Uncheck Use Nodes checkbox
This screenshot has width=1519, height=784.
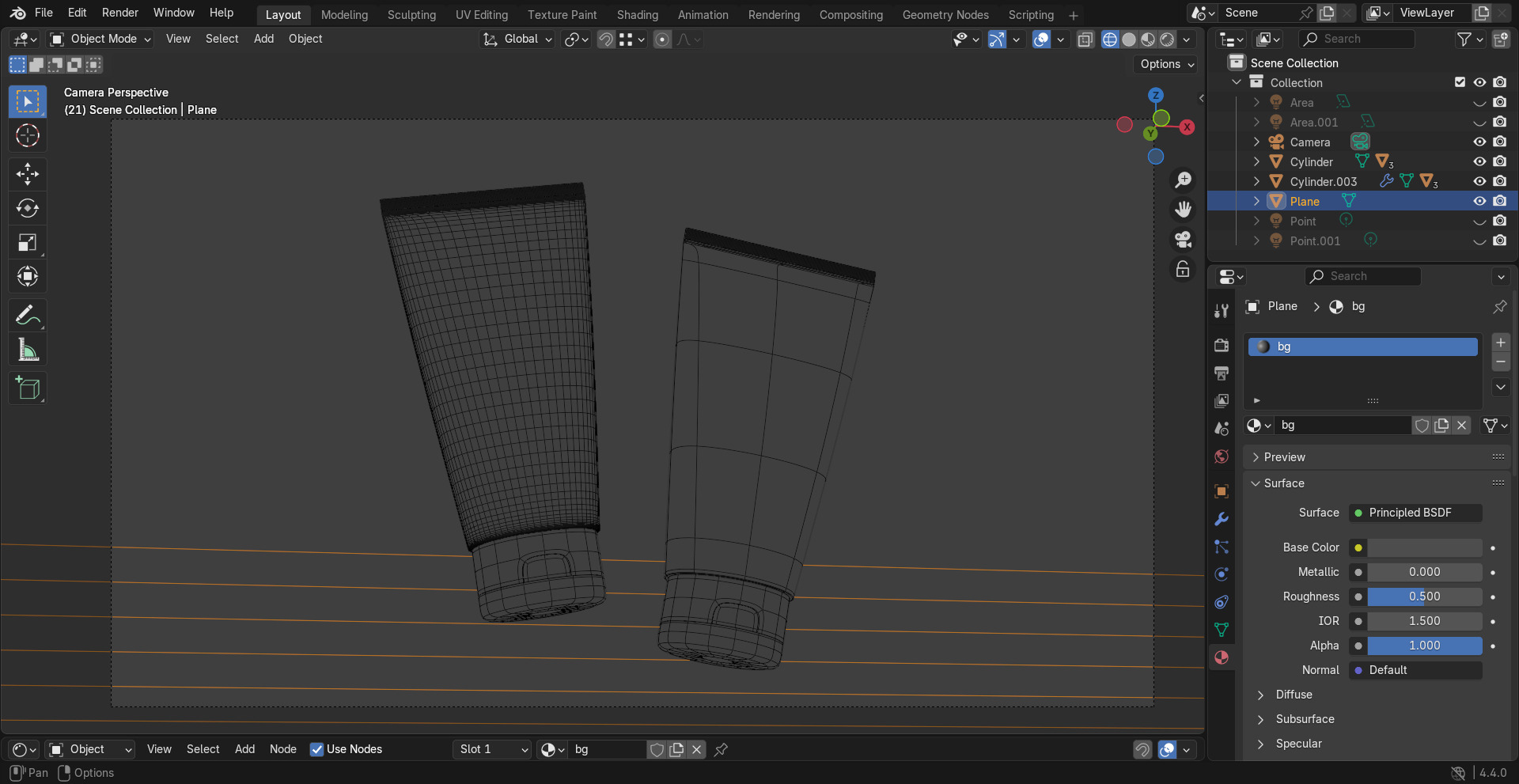[316, 749]
